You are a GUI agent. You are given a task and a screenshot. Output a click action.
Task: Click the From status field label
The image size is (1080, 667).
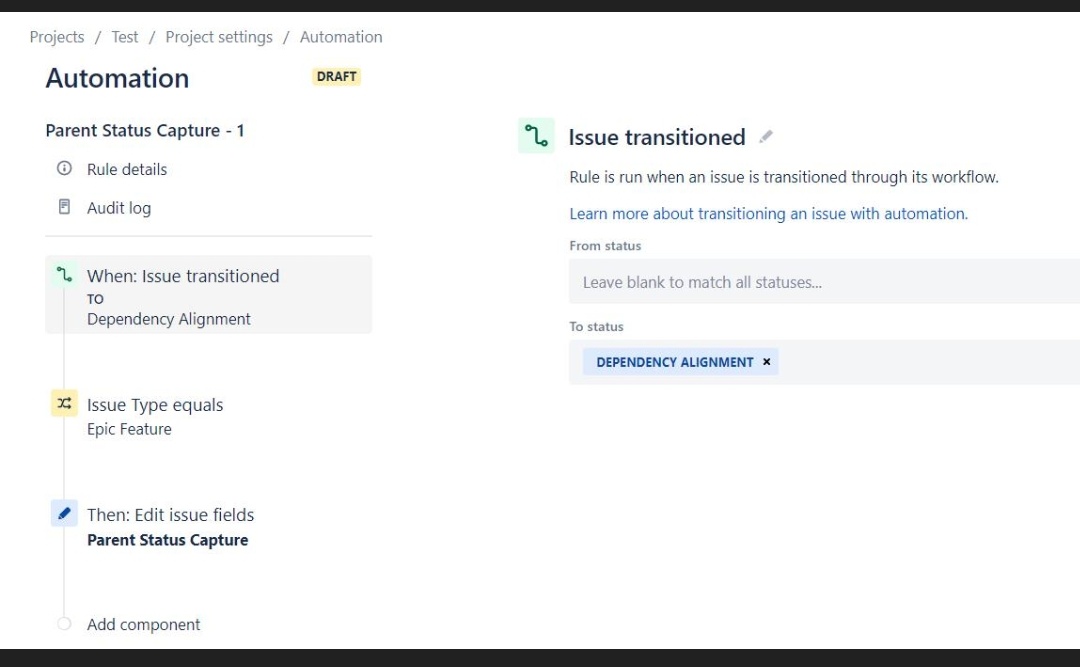605,246
